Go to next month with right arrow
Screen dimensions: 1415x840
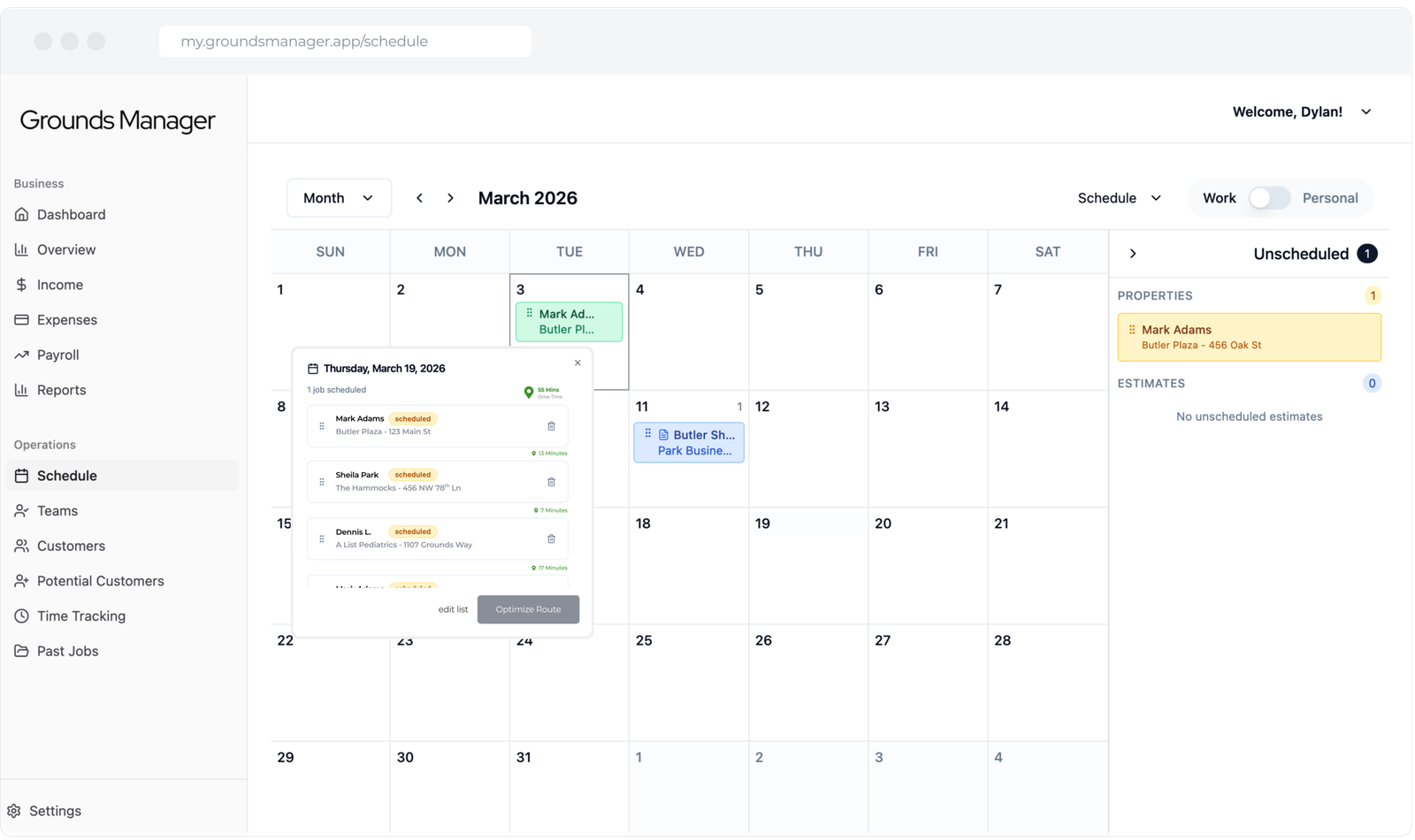(x=450, y=198)
